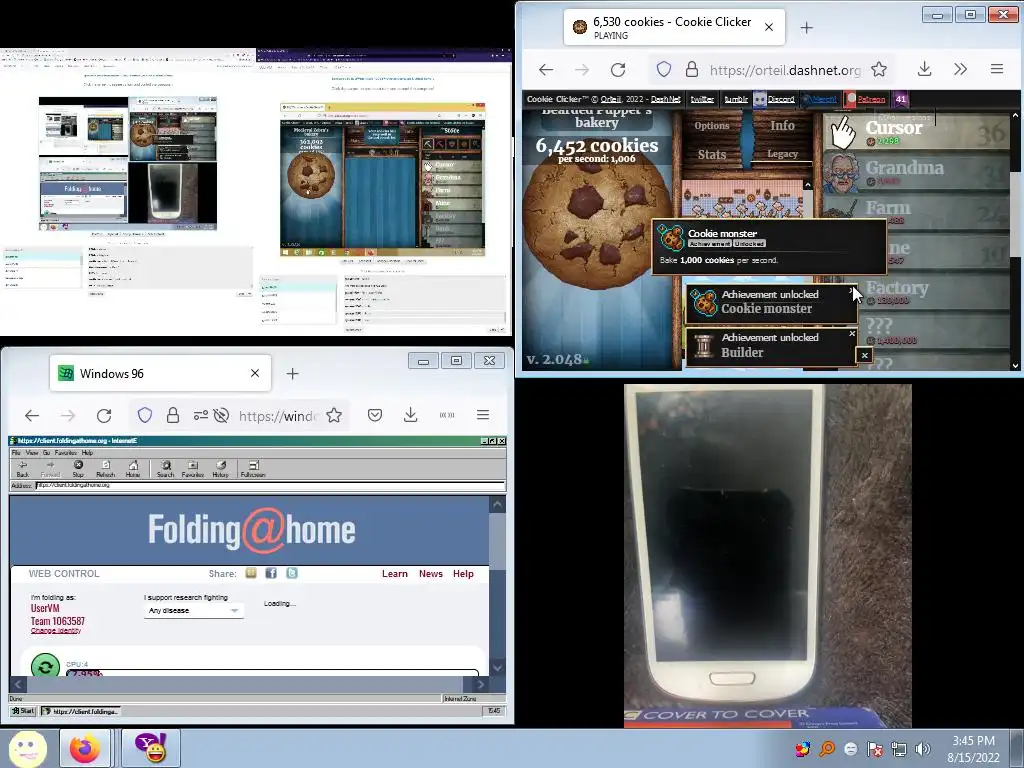
Task: Open Cookie Clicker Info menu
Action: click(782, 125)
